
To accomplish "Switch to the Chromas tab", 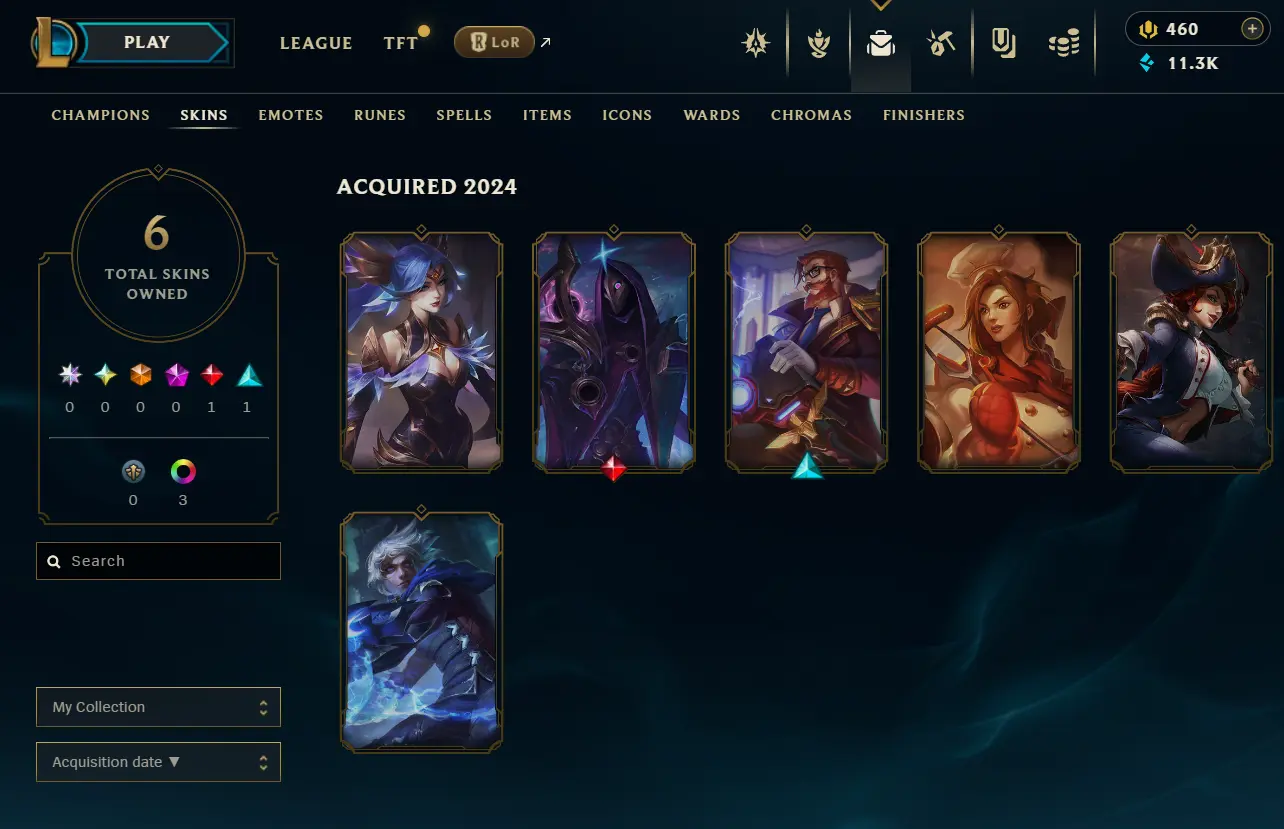I will (812, 115).
